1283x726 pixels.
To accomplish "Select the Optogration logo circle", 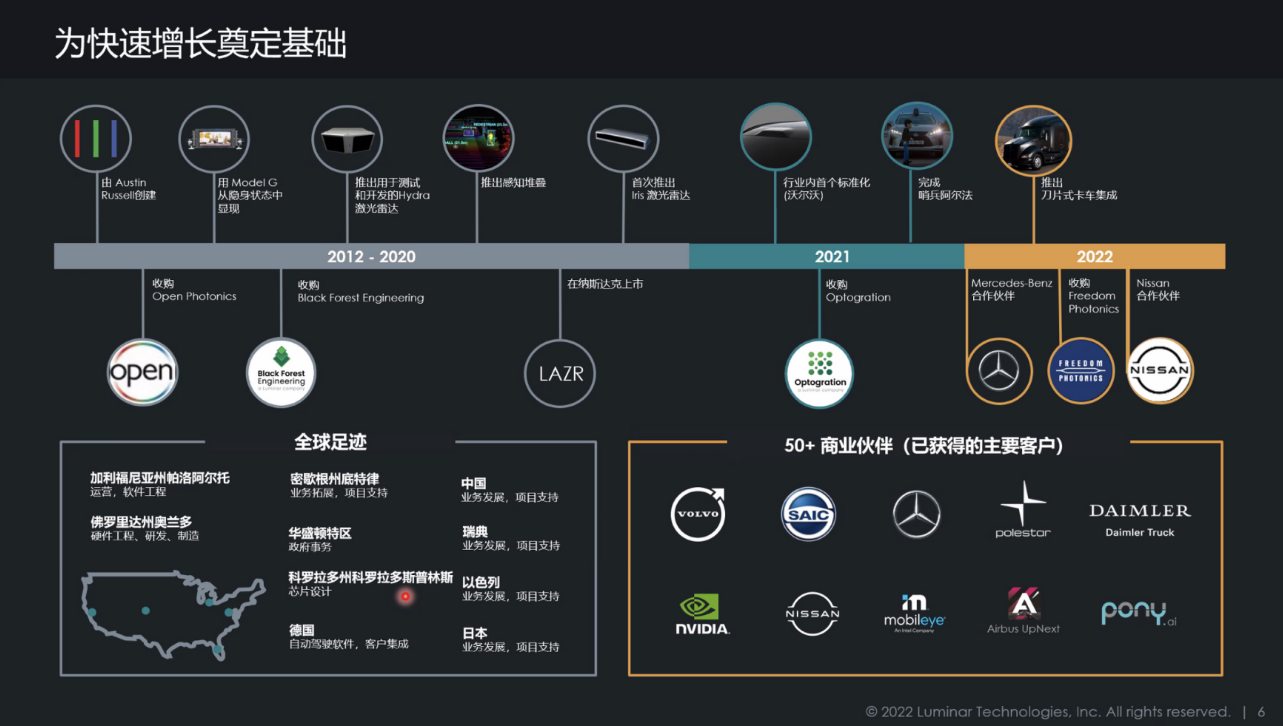I will point(819,374).
